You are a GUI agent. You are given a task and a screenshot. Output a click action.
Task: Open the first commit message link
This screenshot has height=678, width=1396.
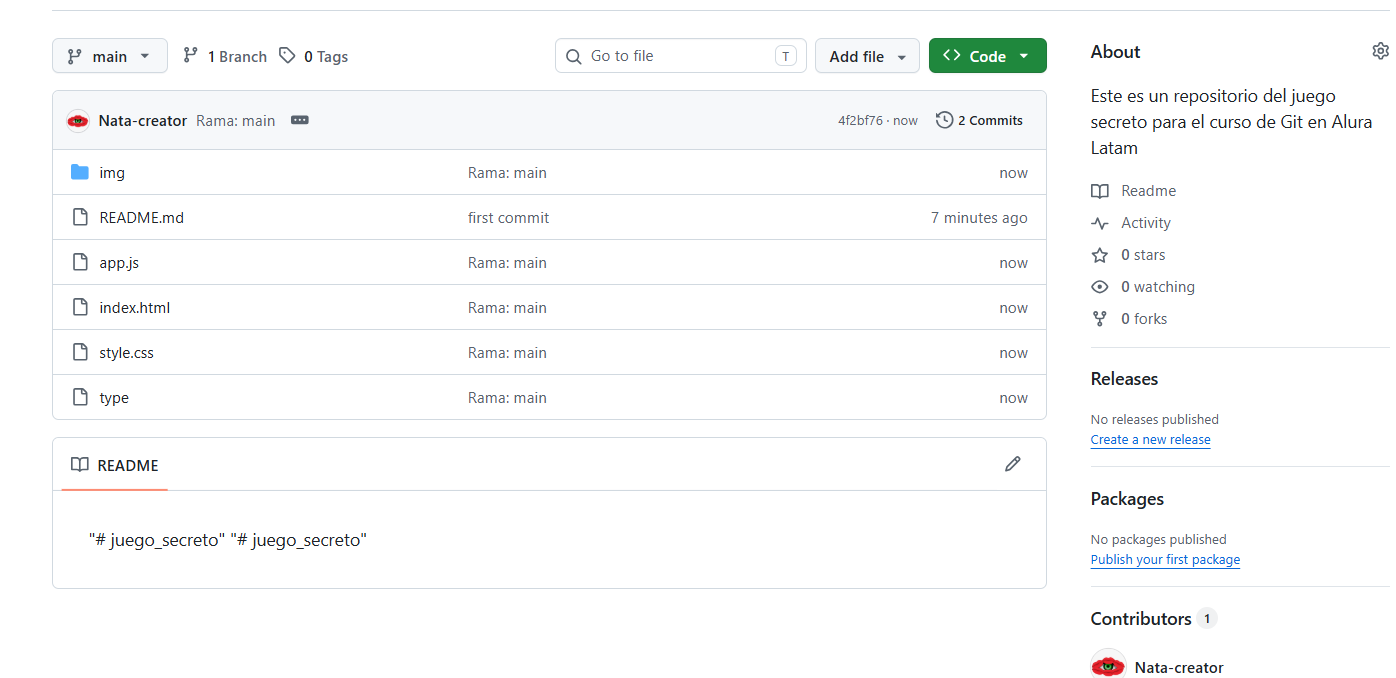pos(508,217)
